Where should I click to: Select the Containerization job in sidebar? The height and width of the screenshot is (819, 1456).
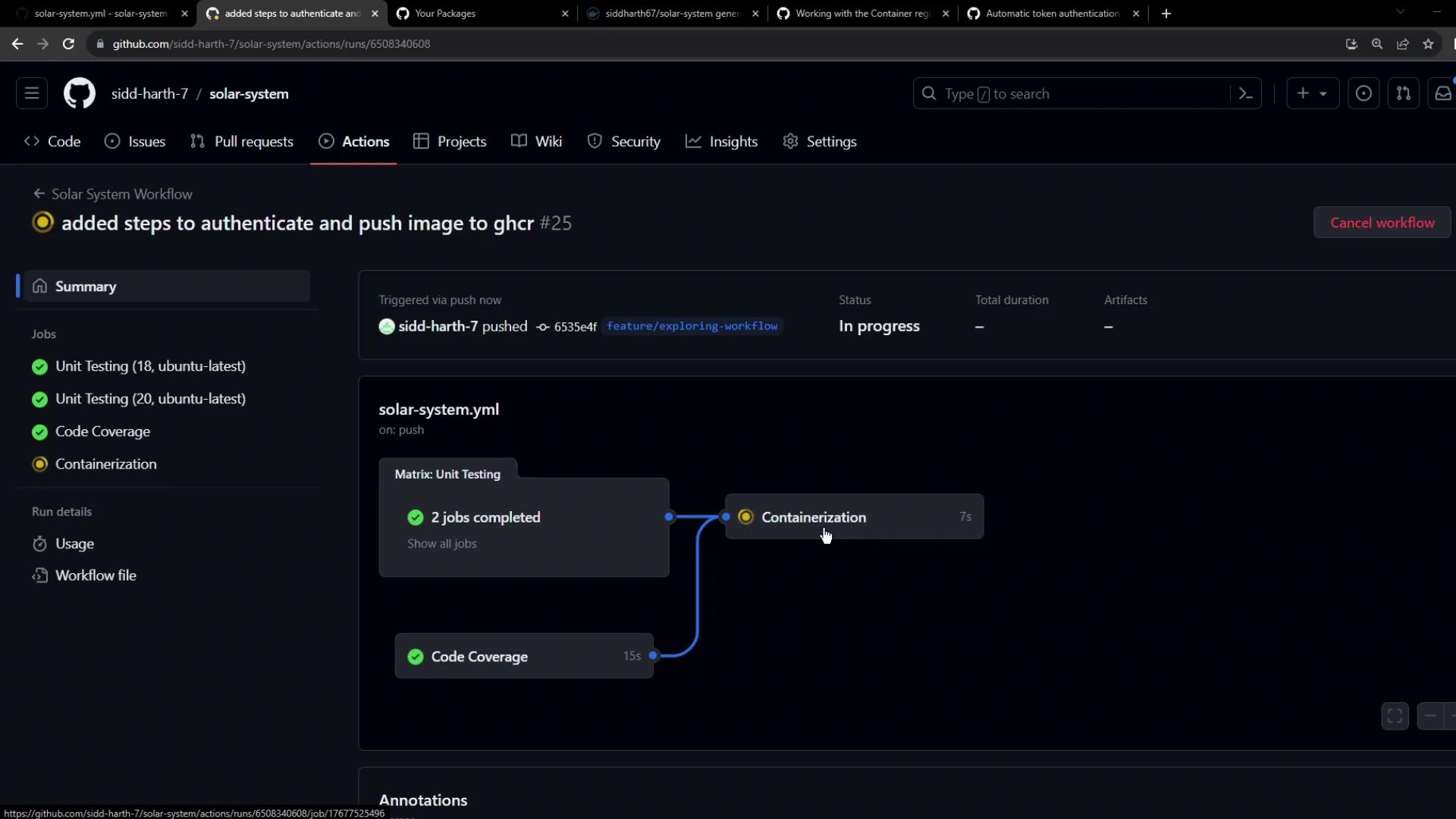coord(105,464)
